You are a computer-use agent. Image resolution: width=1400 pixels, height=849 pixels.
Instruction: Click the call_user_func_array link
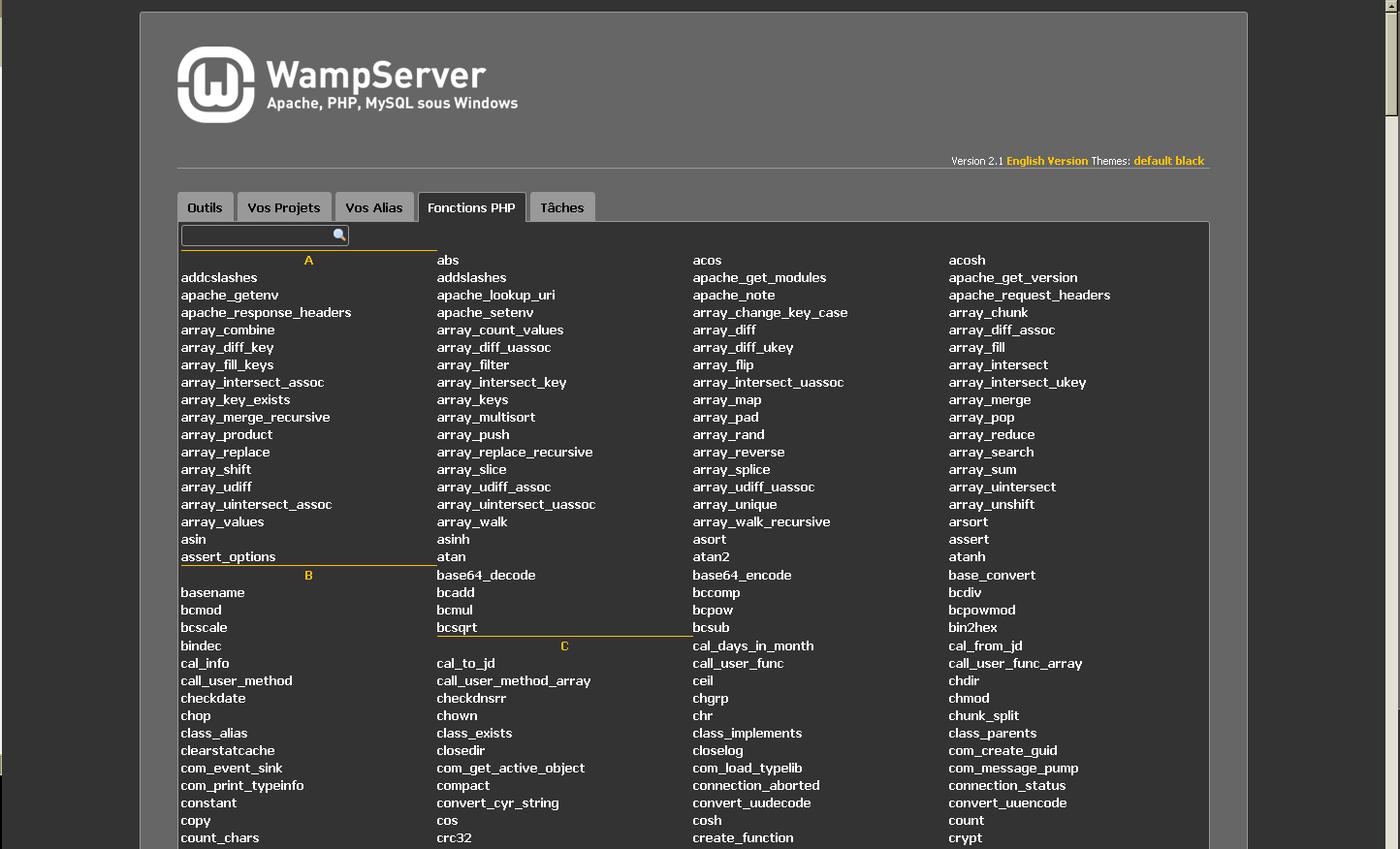[1015, 664]
